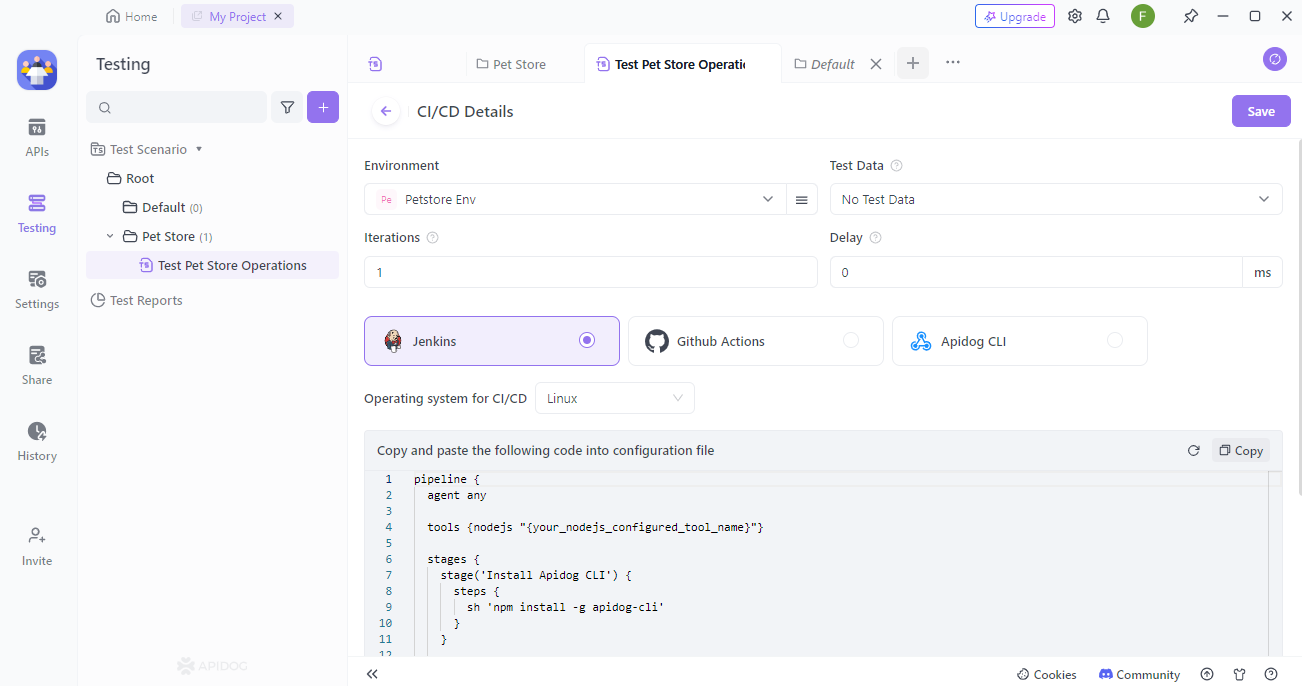Select the Github Actions option
This screenshot has width=1302, height=686.
[756, 341]
